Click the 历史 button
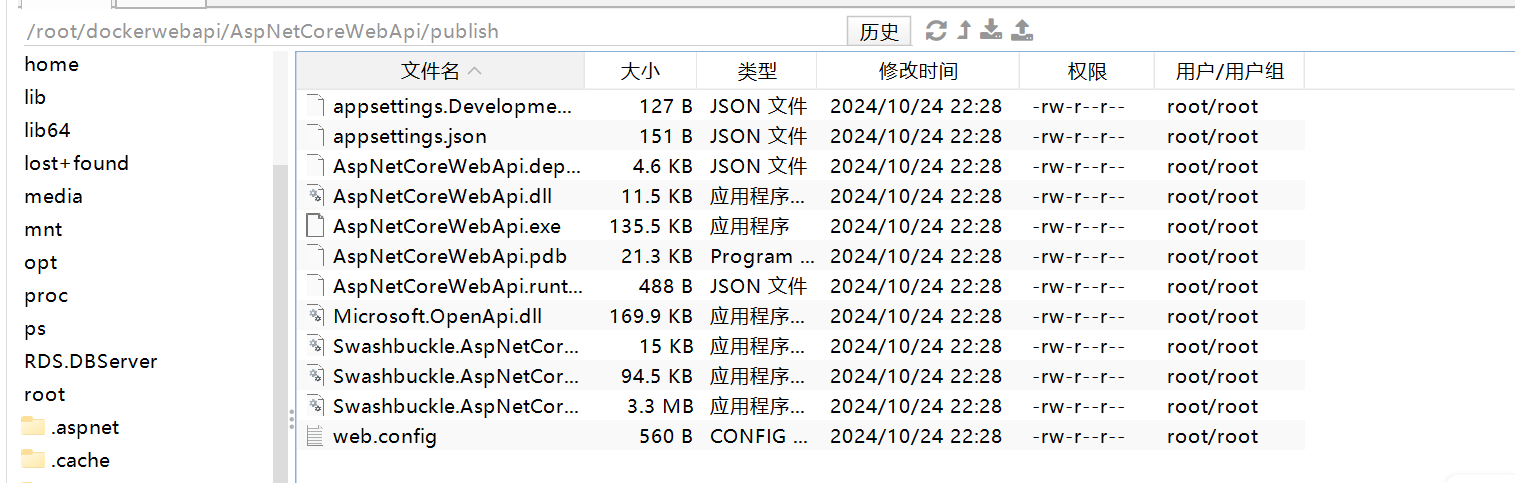1515x483 pixels. pos(879,32)
